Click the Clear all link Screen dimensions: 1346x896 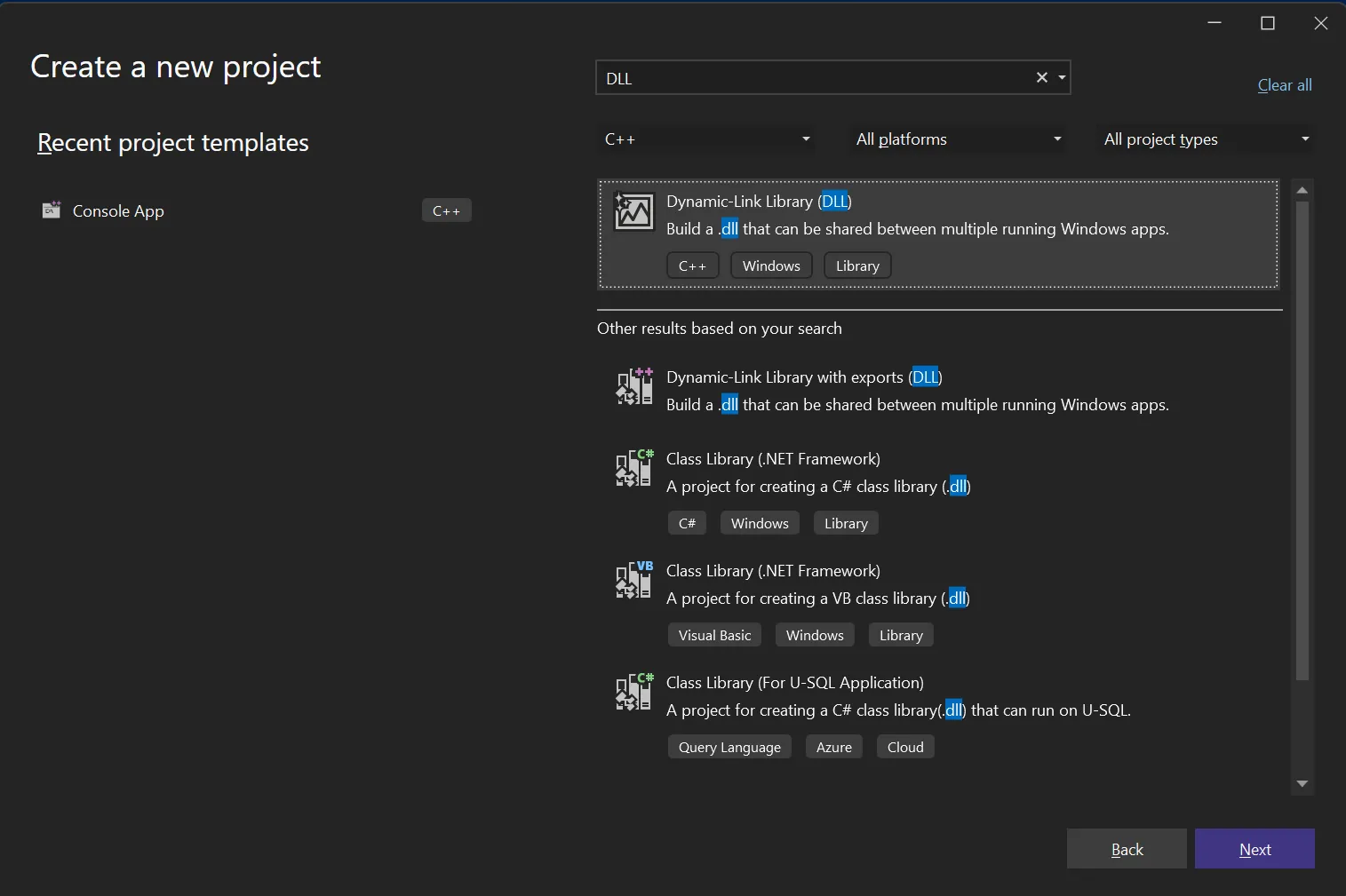pyautogui.click(x=1283, y=84)
